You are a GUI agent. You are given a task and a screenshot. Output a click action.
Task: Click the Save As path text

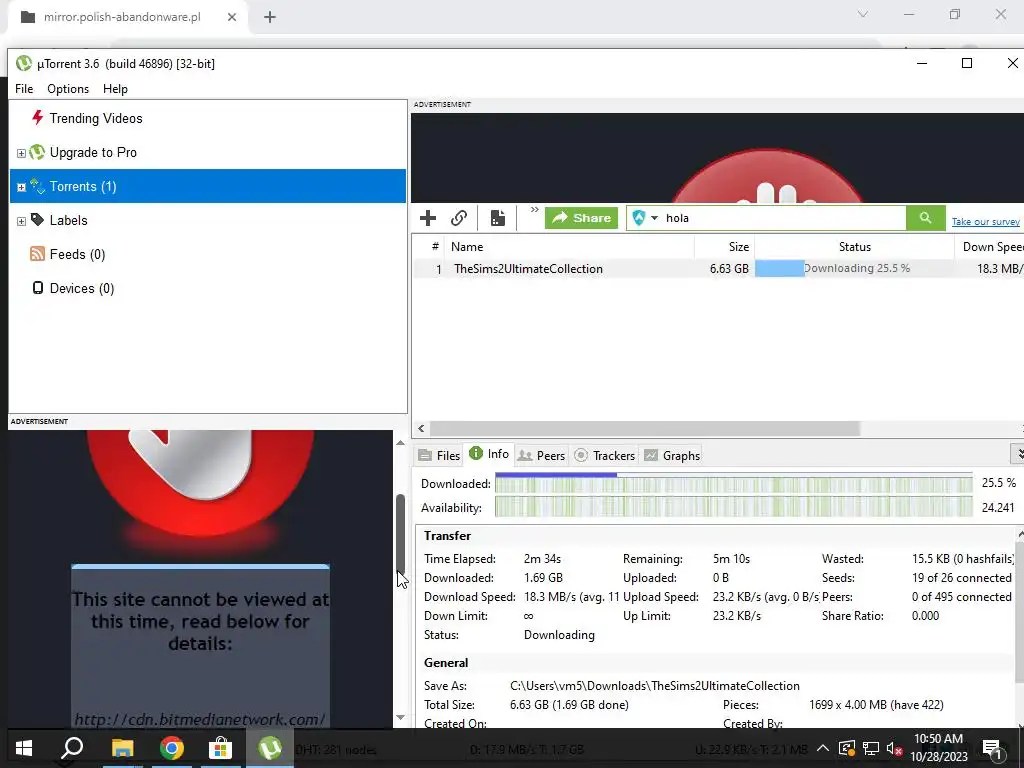[x=654, y=686]
